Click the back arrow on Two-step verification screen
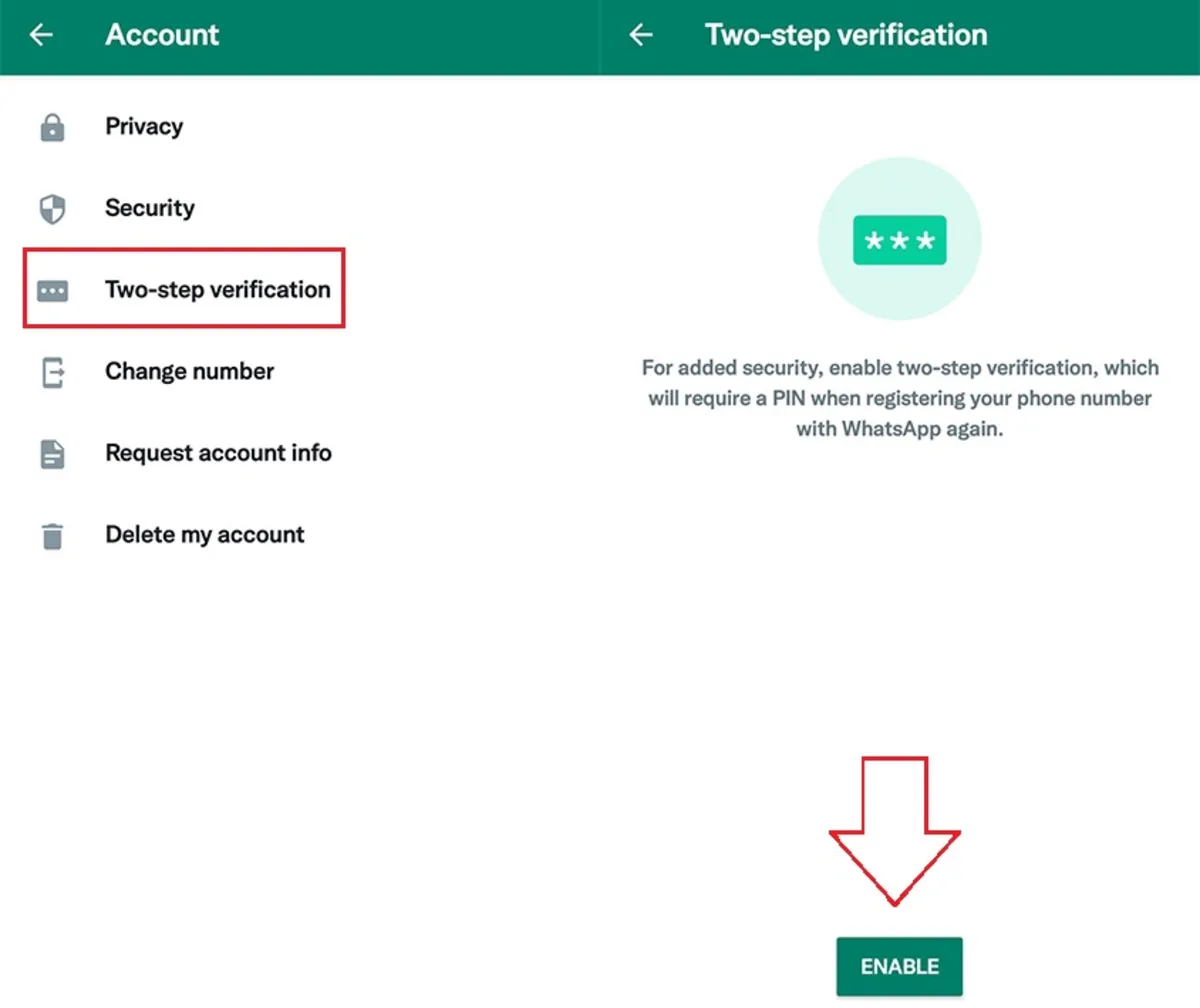This screenshot has height=1008, width=1200. [640, 34]
